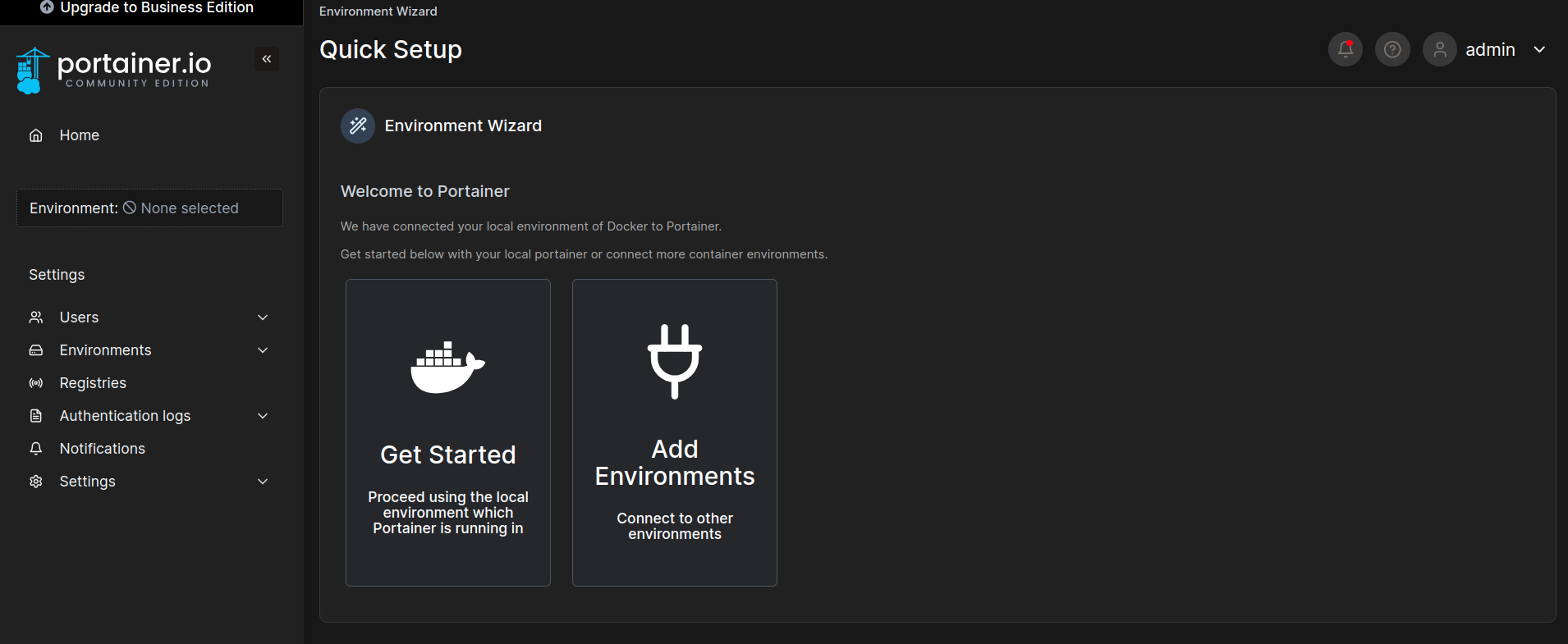Expand the Authentication logs chevron
Screen dimensions: 1568x644
click(263, 416)
